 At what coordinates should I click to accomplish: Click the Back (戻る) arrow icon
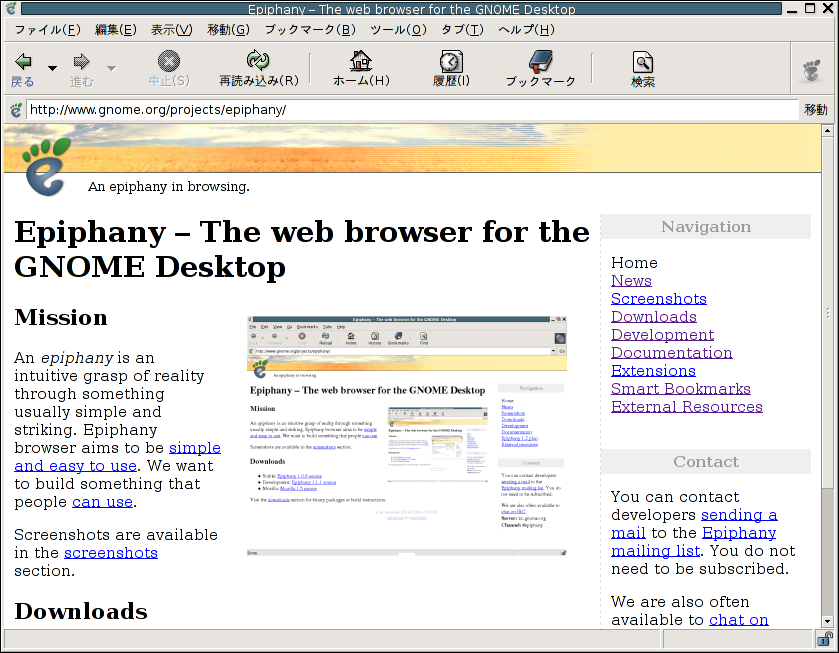[x=23, y=62]
